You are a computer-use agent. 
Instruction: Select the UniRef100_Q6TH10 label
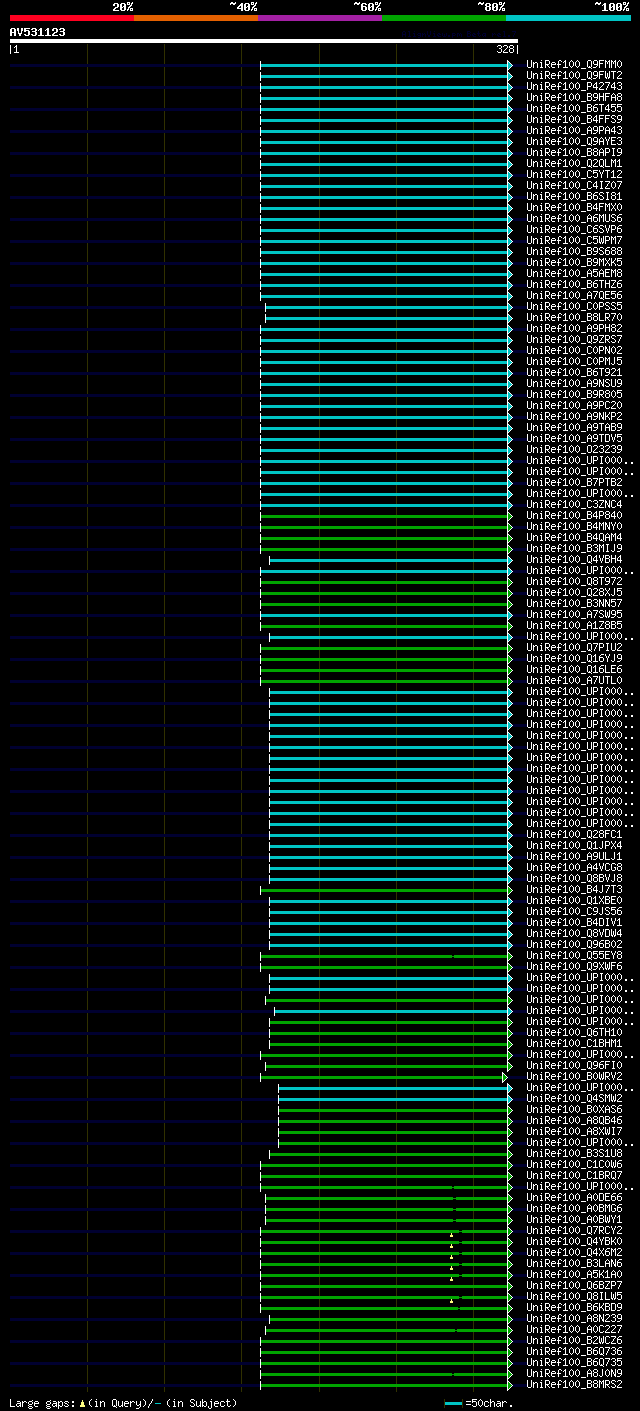(x=574, y=1033)
